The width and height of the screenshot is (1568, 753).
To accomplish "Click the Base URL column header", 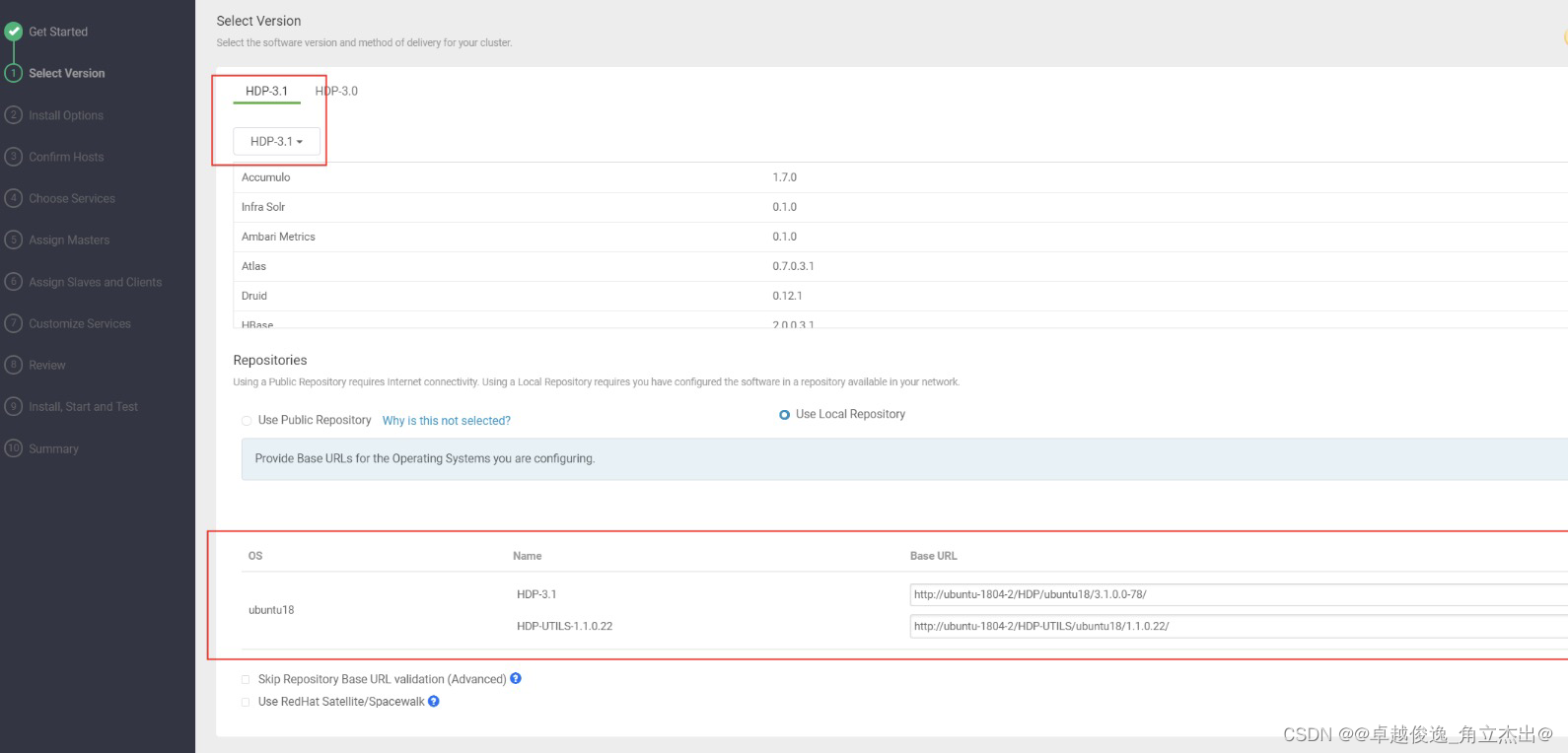I will click(934, 556).
